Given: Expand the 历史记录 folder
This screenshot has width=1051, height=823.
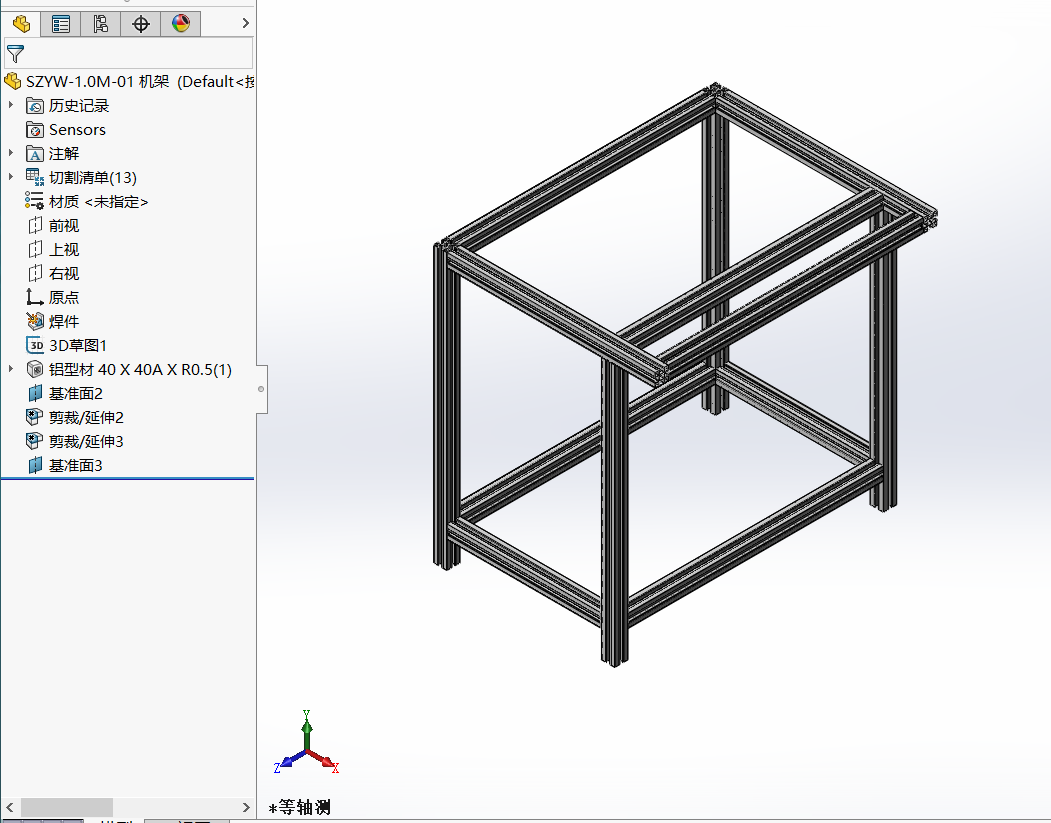Looking at the screenshot, I should (x=11, y=105).
